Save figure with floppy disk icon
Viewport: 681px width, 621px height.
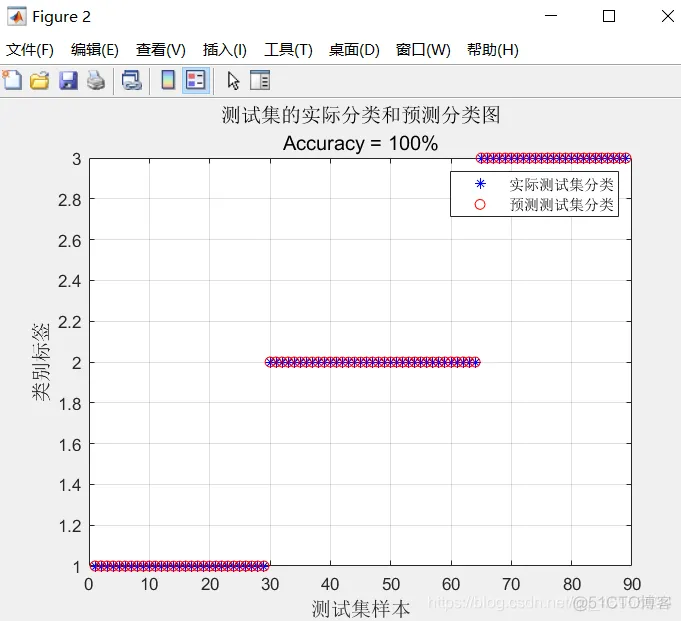[68, 81]
